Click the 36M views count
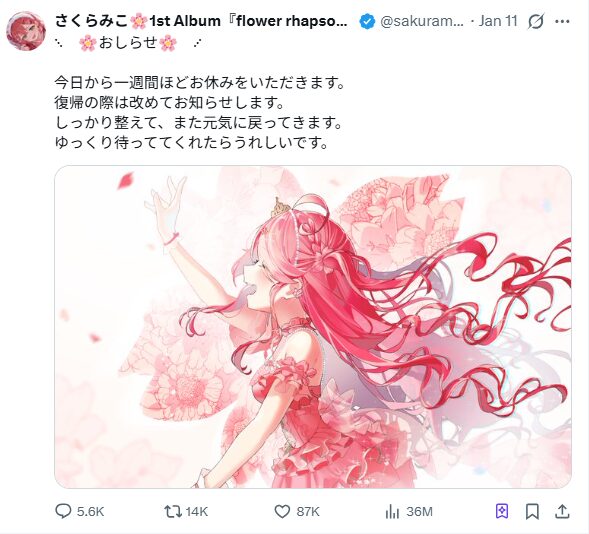The image size is (589, 534). coord(419,511)
